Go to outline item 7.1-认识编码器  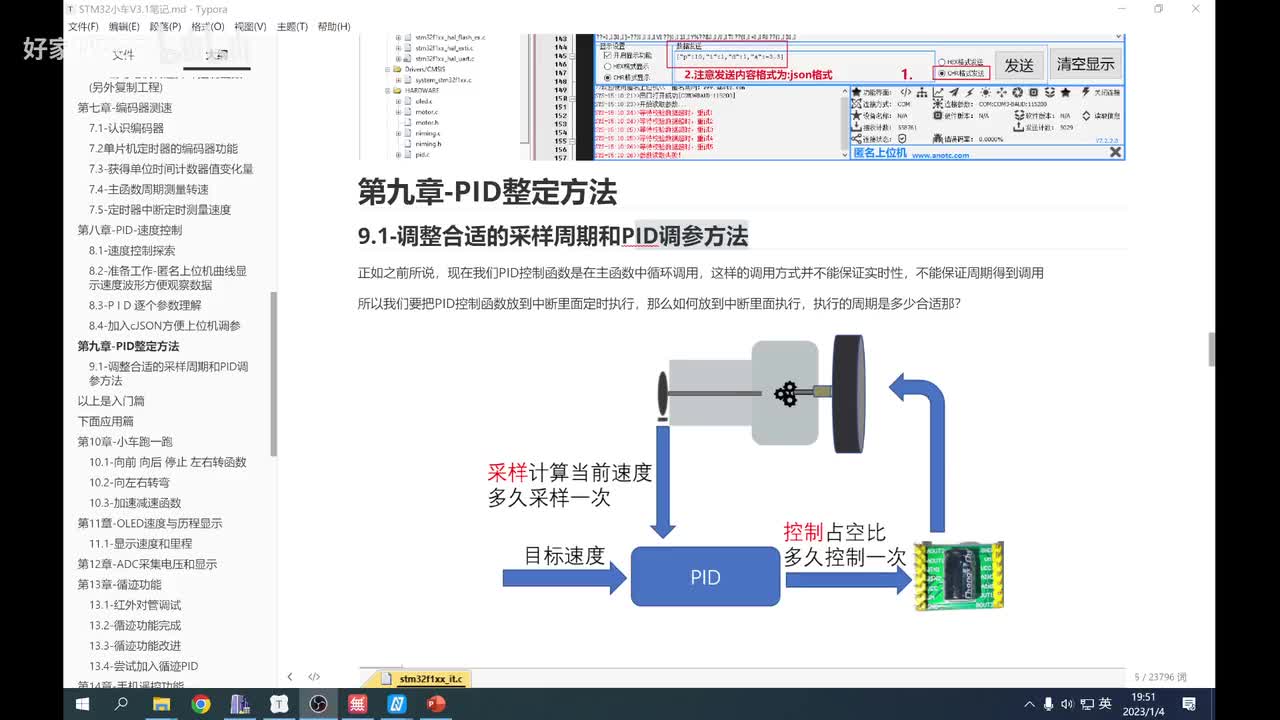pos(126,128)
